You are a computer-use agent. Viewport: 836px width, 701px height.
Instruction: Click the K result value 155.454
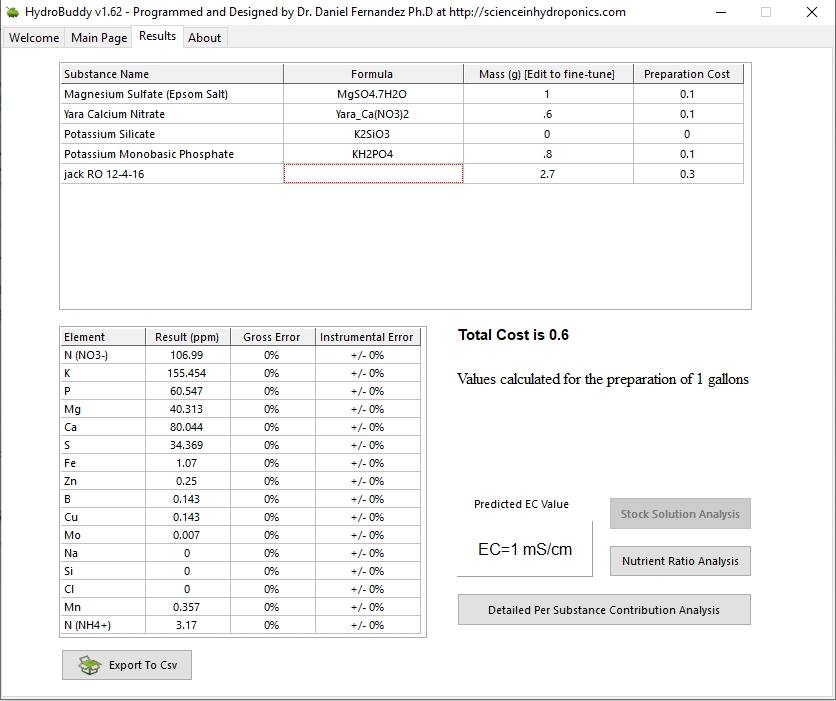188,373
